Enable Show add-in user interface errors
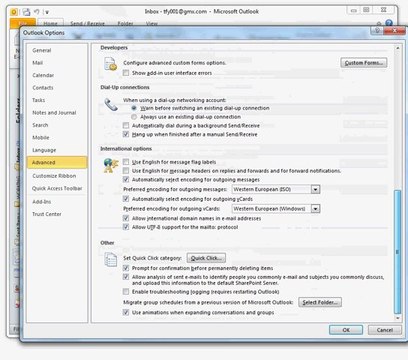This screenshot has width=408, height=360. coord(126,73)
